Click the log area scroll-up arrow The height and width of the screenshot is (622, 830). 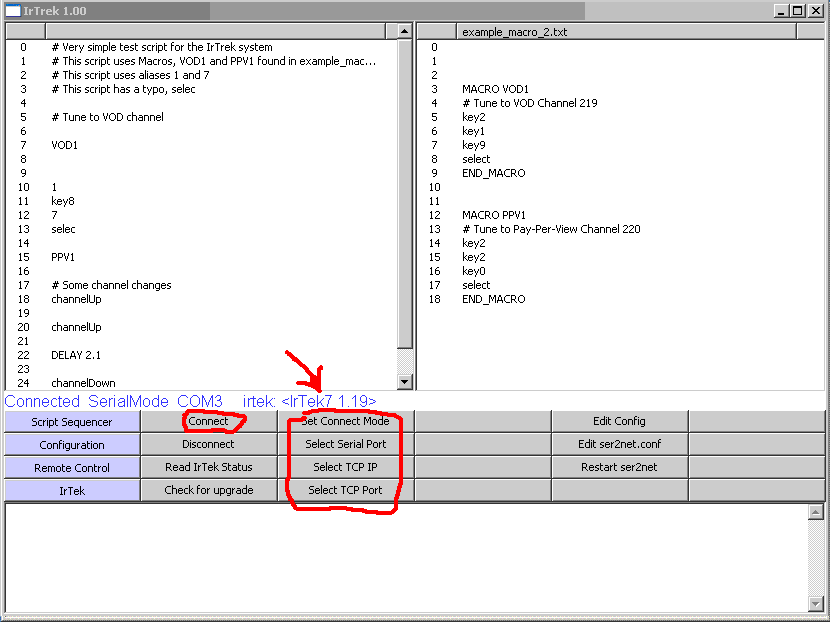[816, 512]
